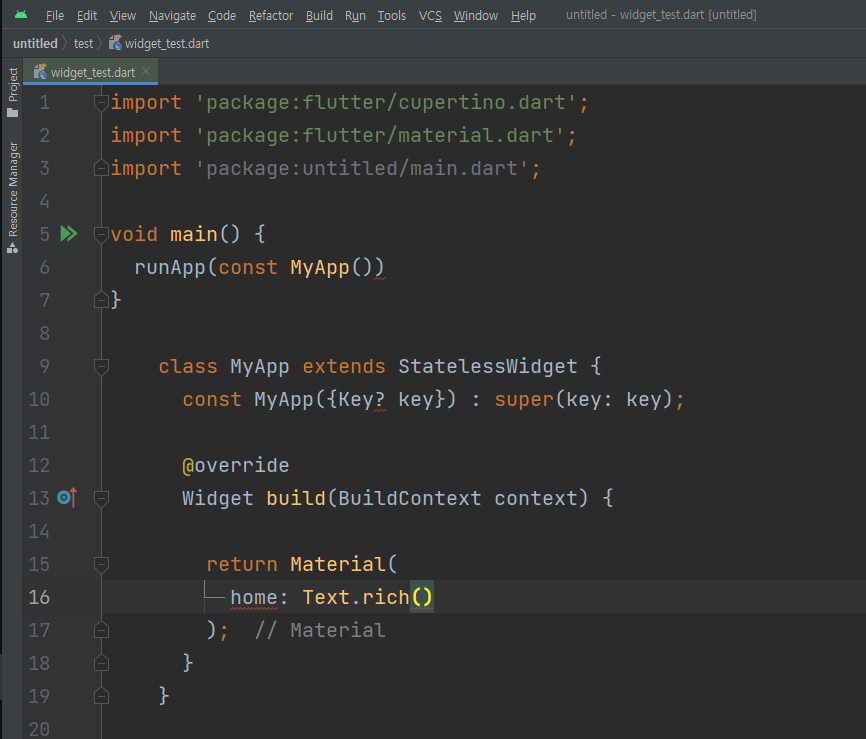Collapse the return Material fold on line 15

[101, 564]
